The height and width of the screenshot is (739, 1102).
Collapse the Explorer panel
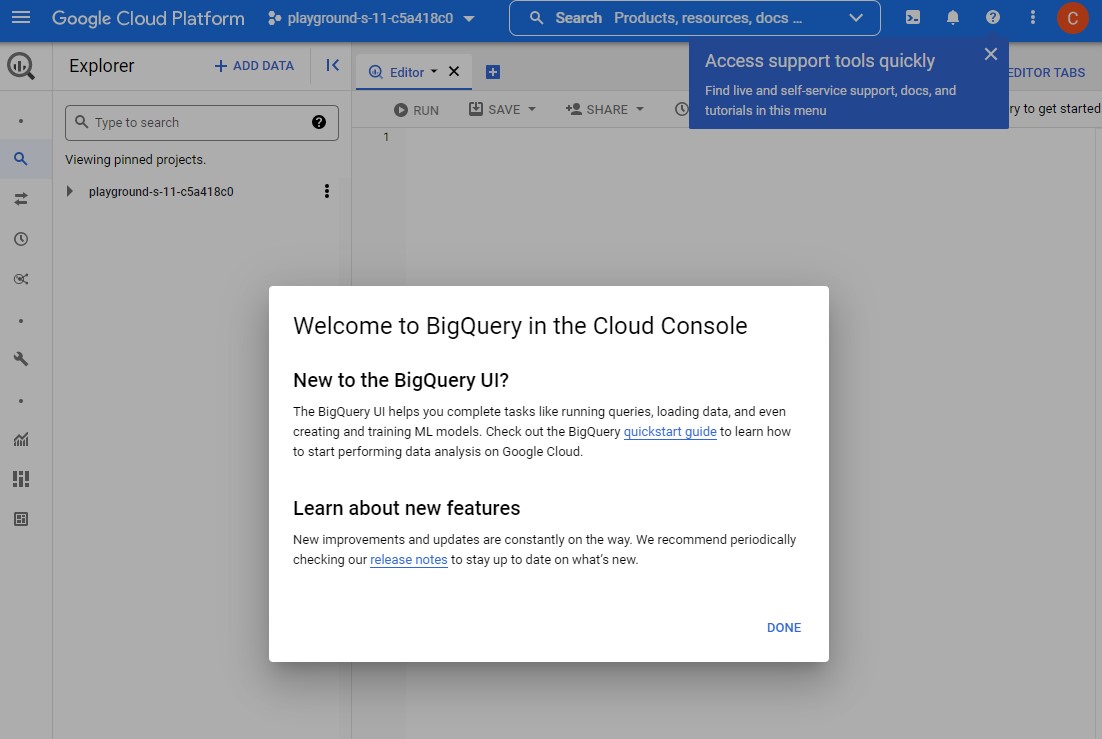(332, 65)
